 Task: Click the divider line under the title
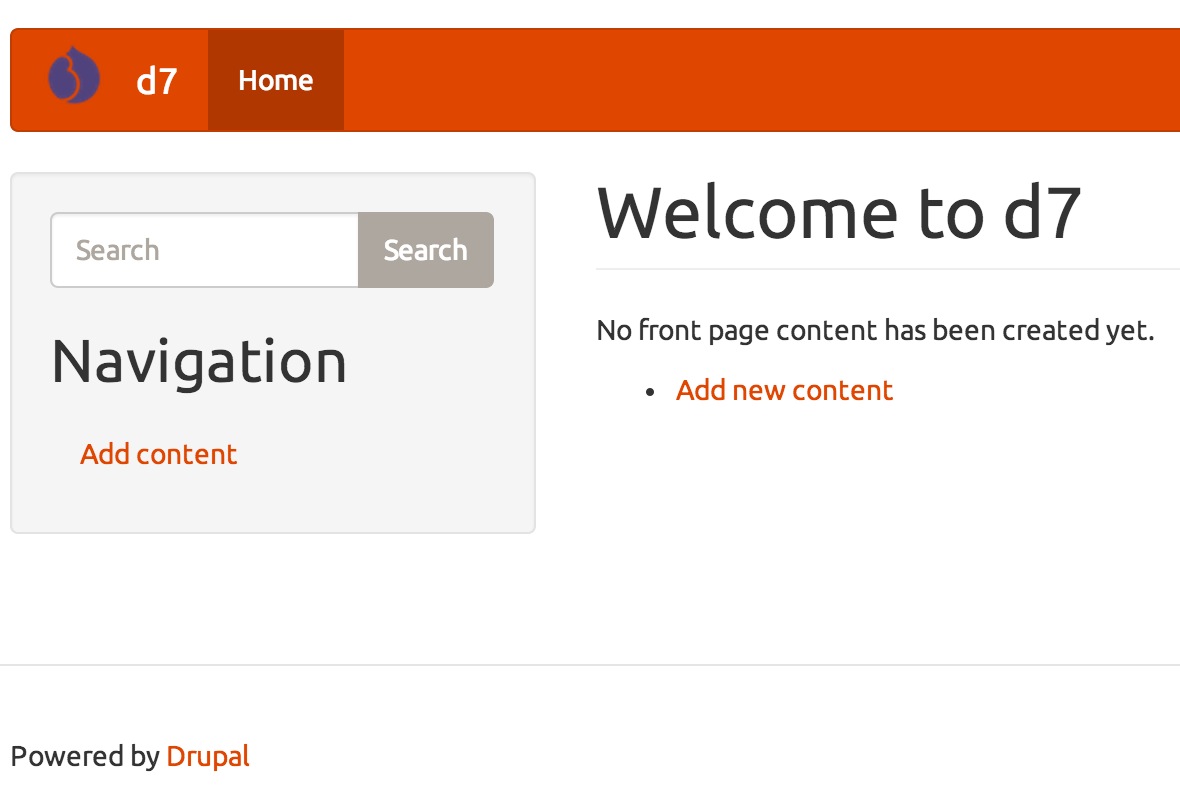pyautogui.click(x=888, y=267)
